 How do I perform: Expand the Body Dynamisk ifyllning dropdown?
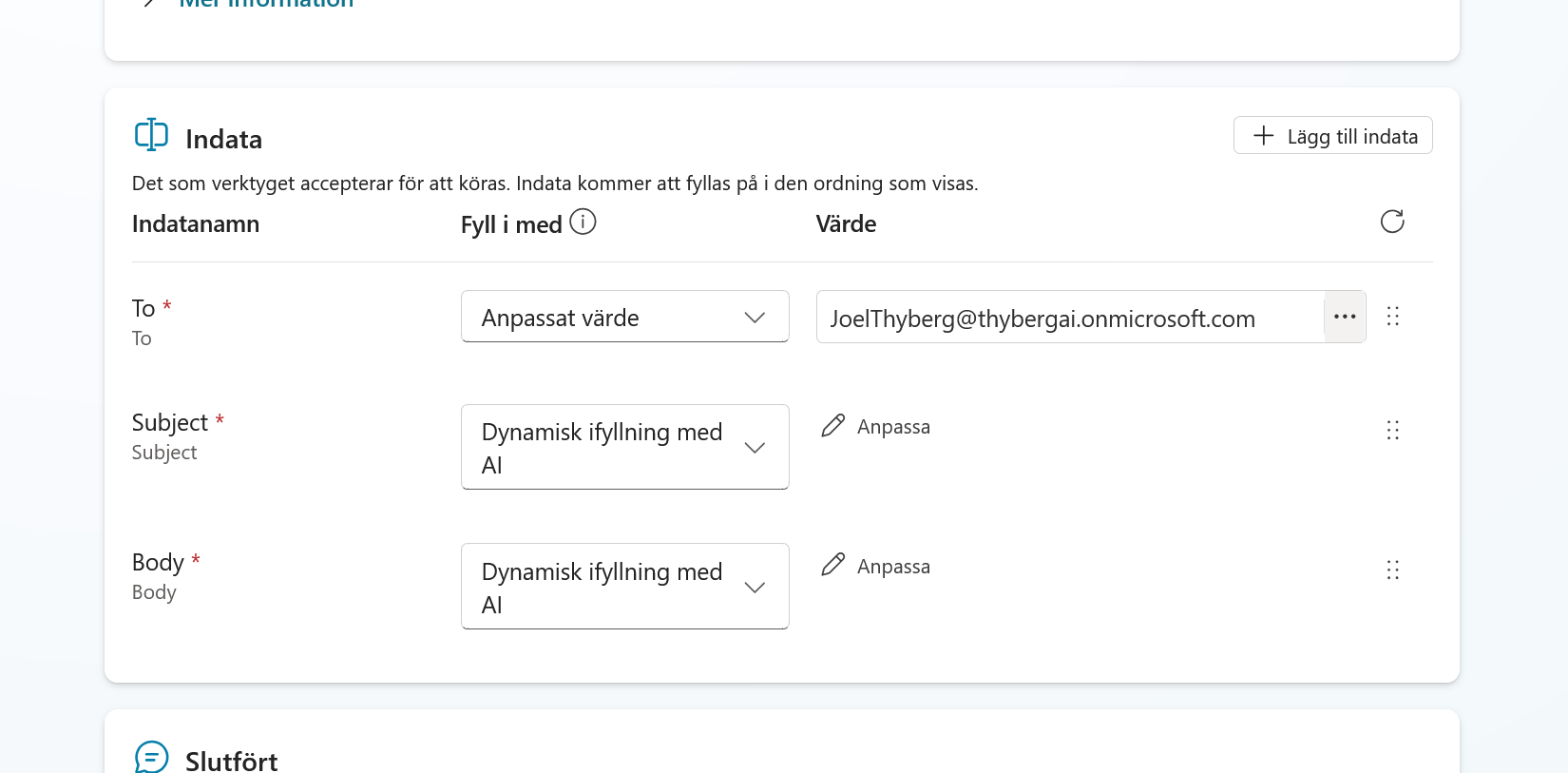click(625, 587)
